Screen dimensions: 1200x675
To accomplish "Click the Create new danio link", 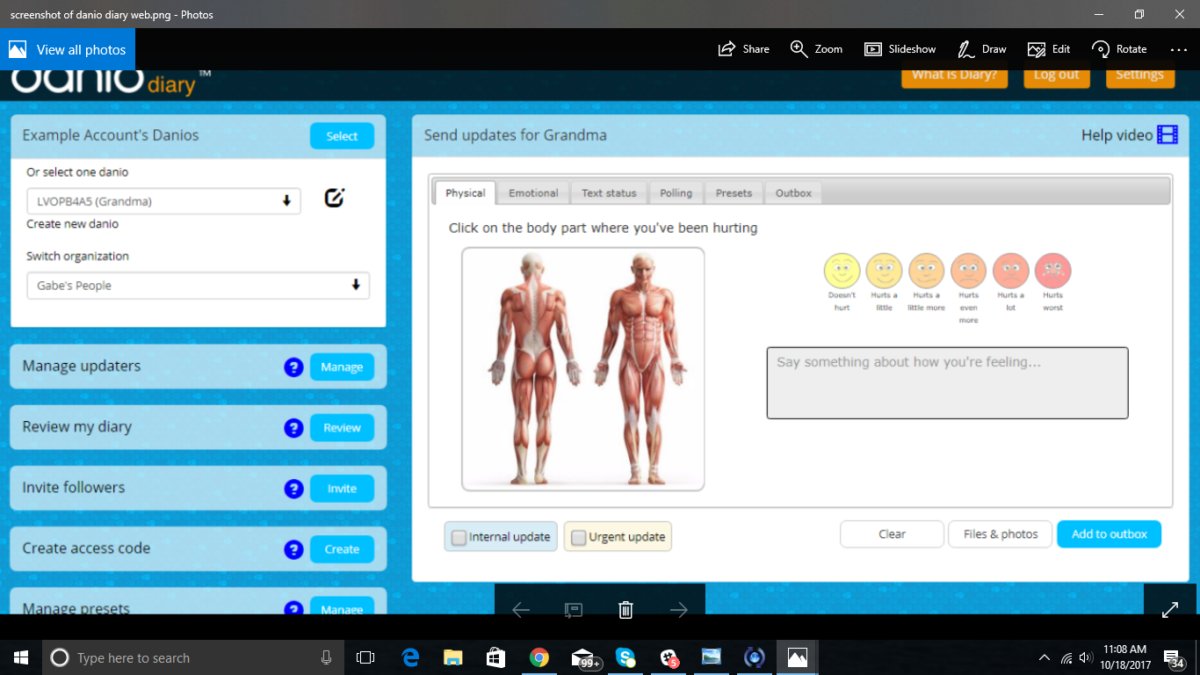I will coord(72,224).
